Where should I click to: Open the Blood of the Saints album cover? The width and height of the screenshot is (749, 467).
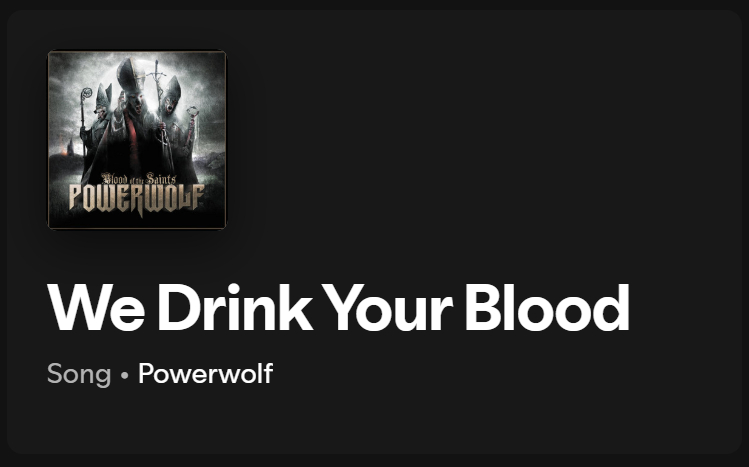coord(137,140)
